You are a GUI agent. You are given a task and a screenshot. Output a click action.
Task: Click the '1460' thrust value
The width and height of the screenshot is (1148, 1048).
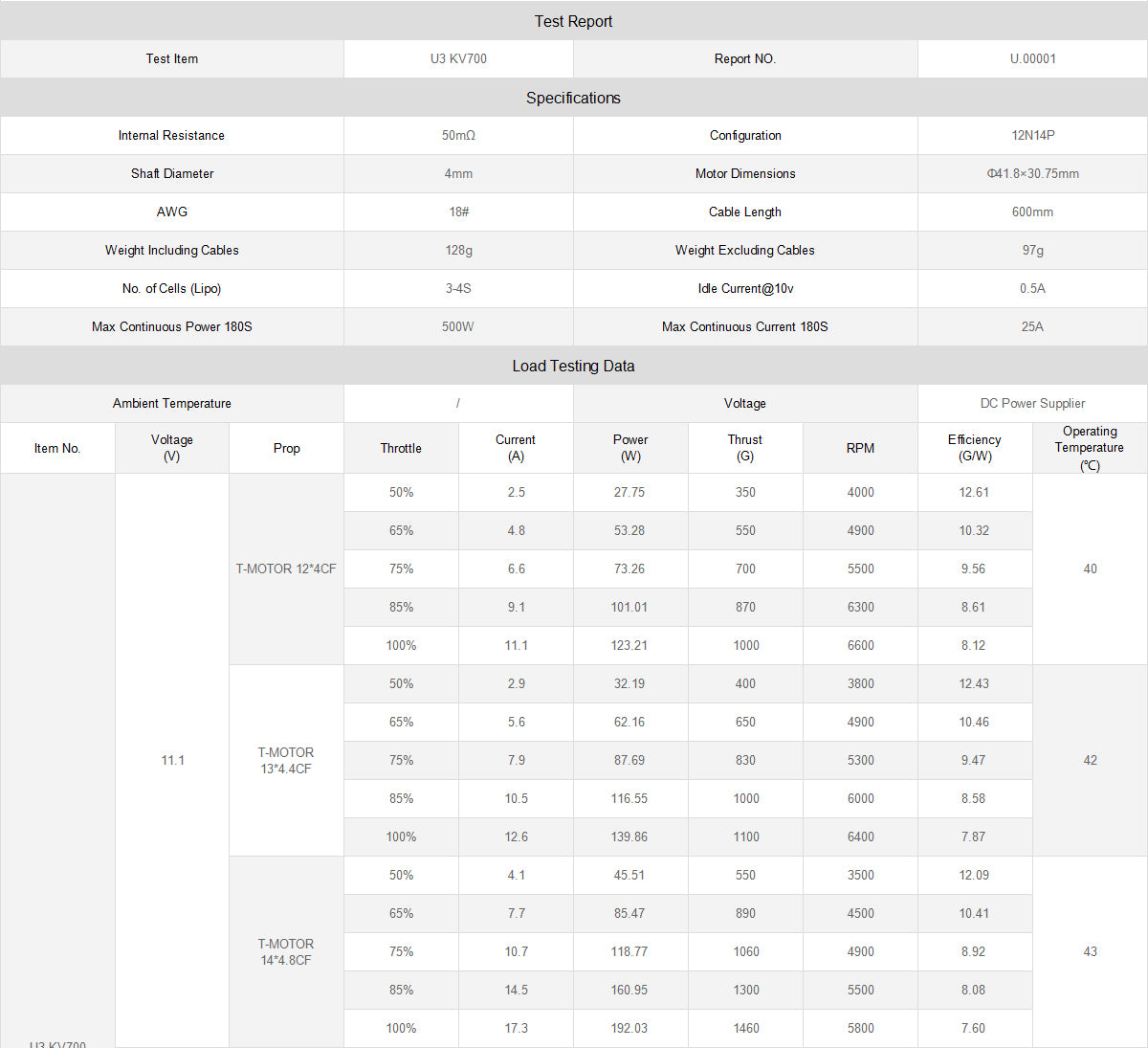tap(746, 1028)
